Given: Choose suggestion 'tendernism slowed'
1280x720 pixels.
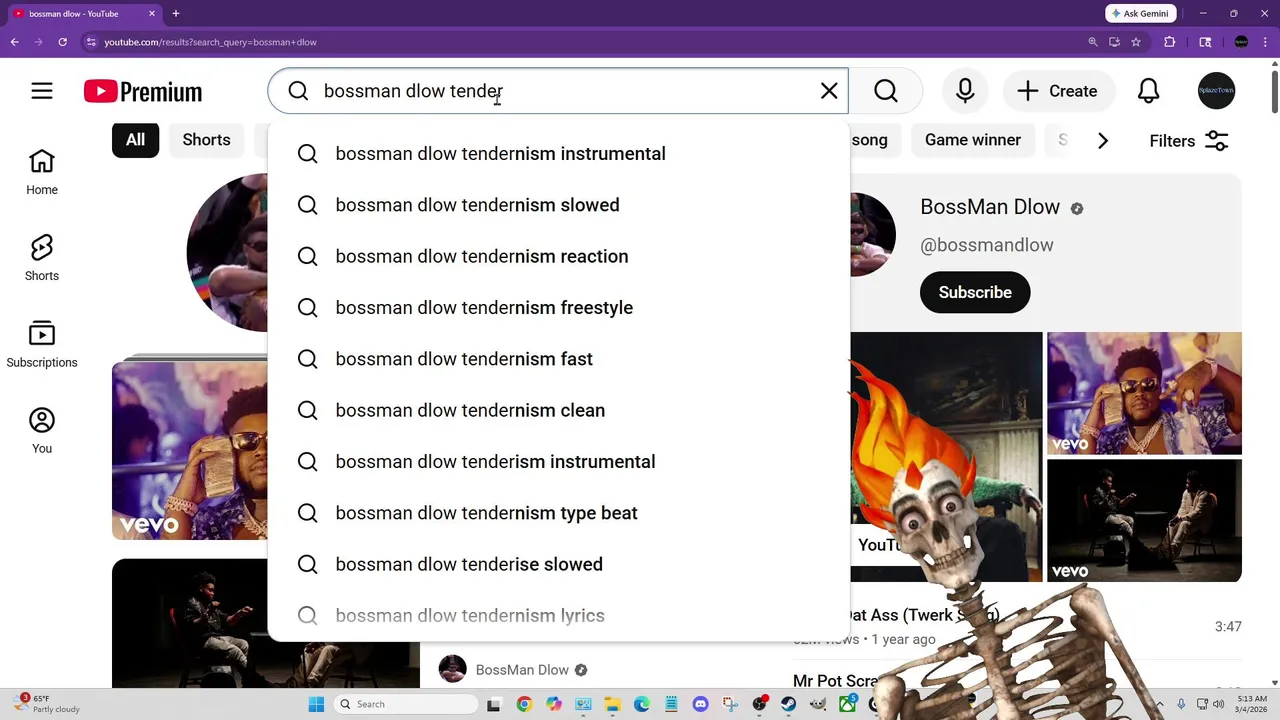Looking at the screenshot, I should click(x=558, y=205).
